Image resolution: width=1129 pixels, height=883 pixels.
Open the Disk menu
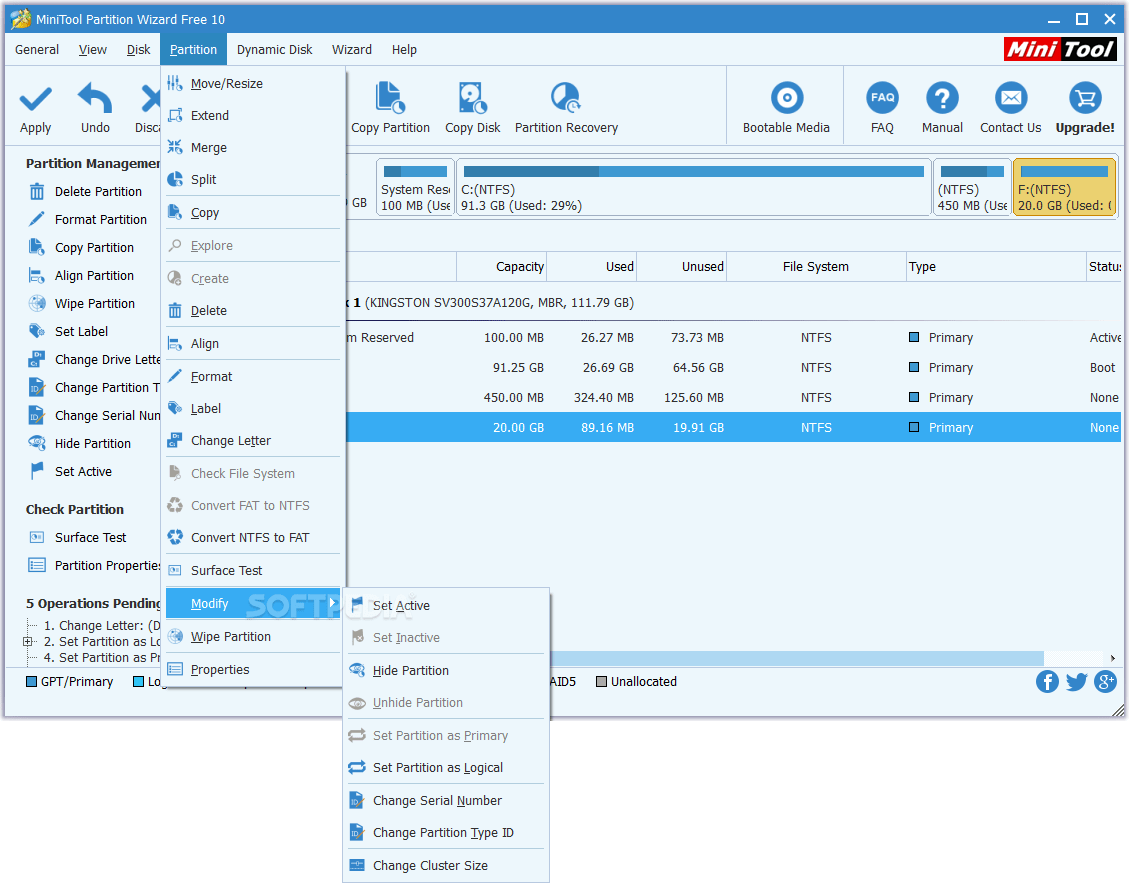(x=138, y=50)
